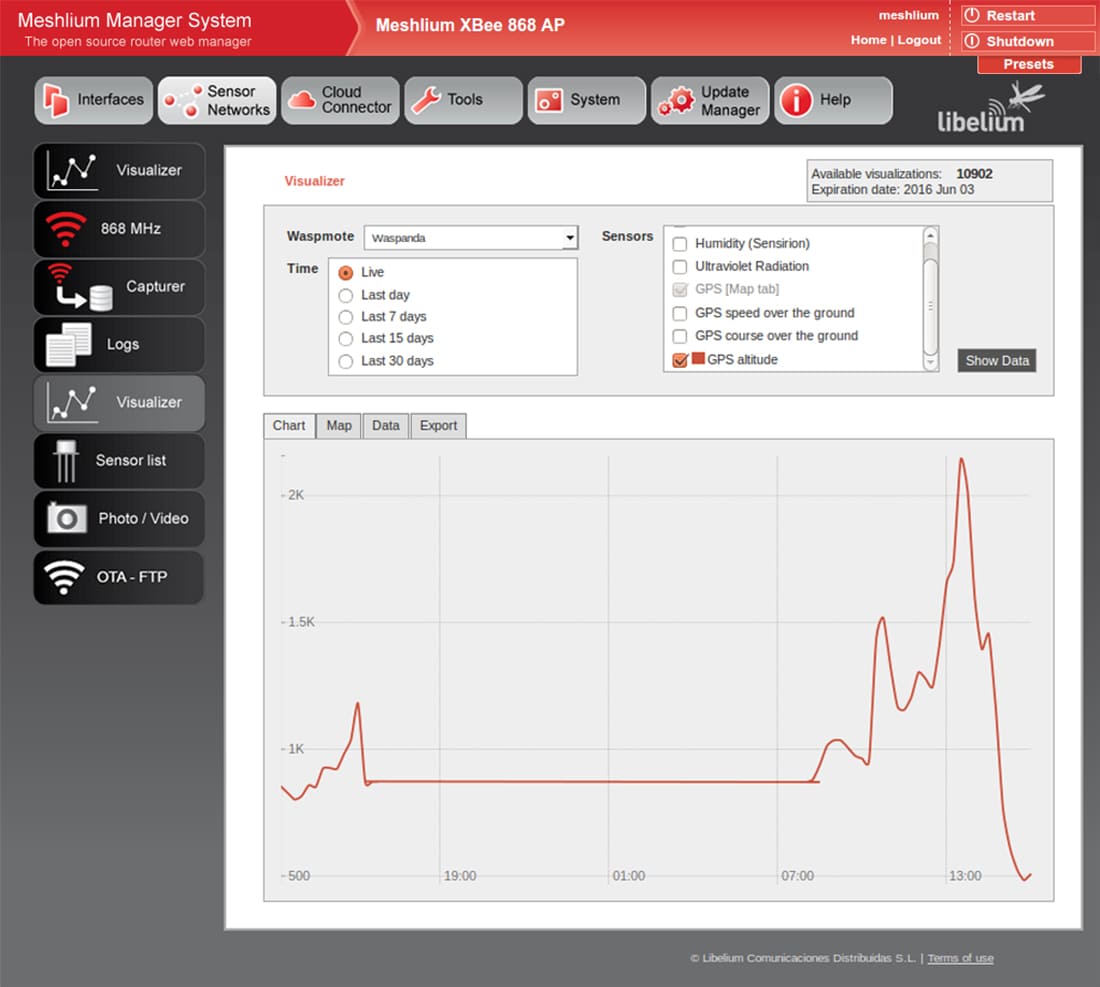Image resolution: width=1100 pixels, height=987 pixels.
Task: Click the Update Manager gears icon
Action: click(x=676, y=100)
